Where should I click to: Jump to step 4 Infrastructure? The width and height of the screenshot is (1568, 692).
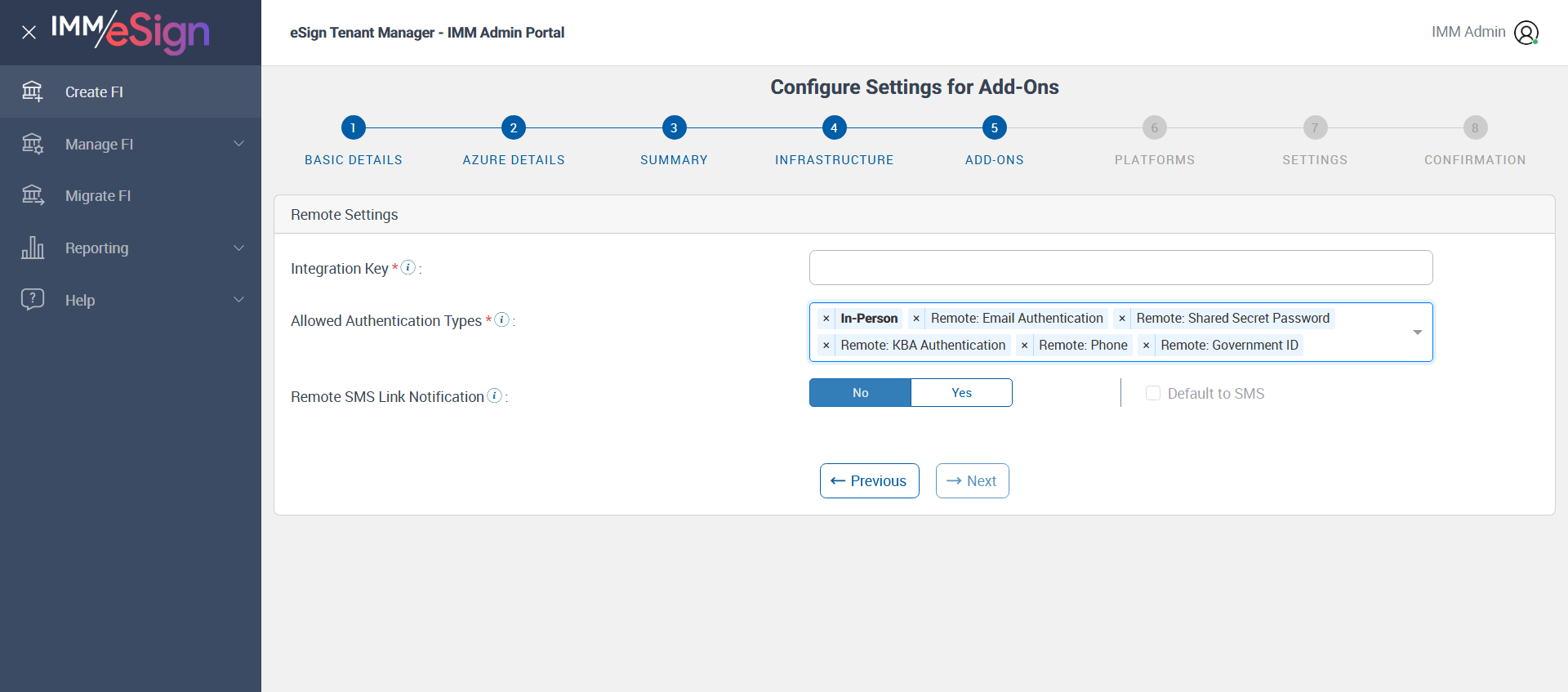click(834, 128)
